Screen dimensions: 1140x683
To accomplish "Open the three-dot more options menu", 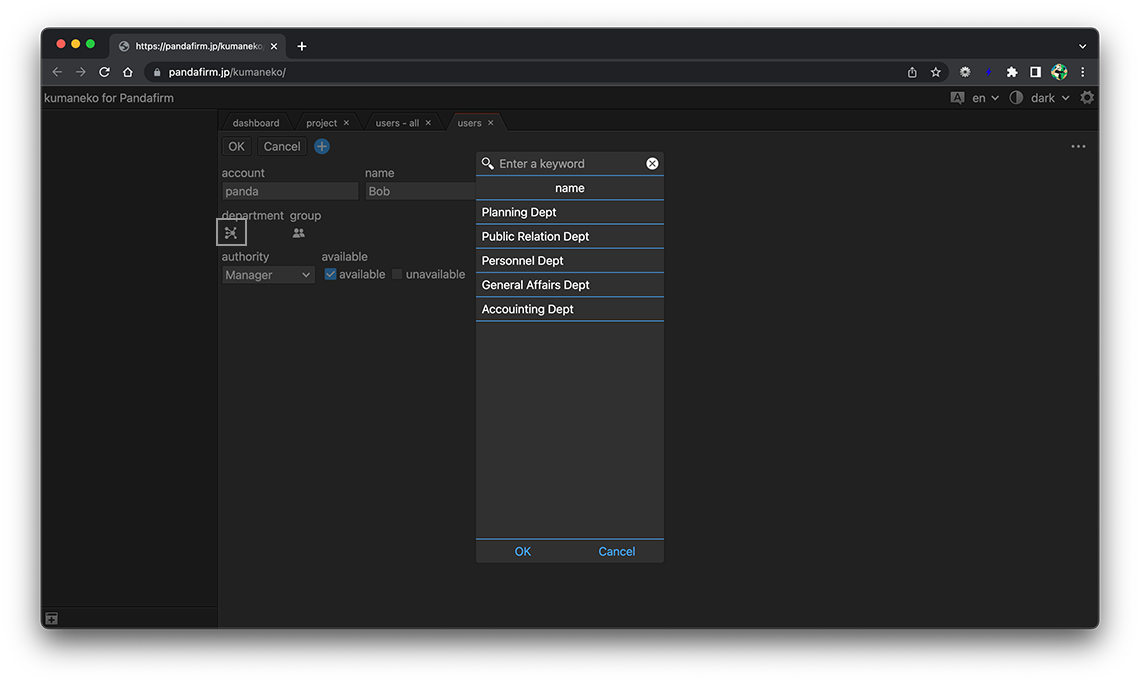I will pos(1078,146).
